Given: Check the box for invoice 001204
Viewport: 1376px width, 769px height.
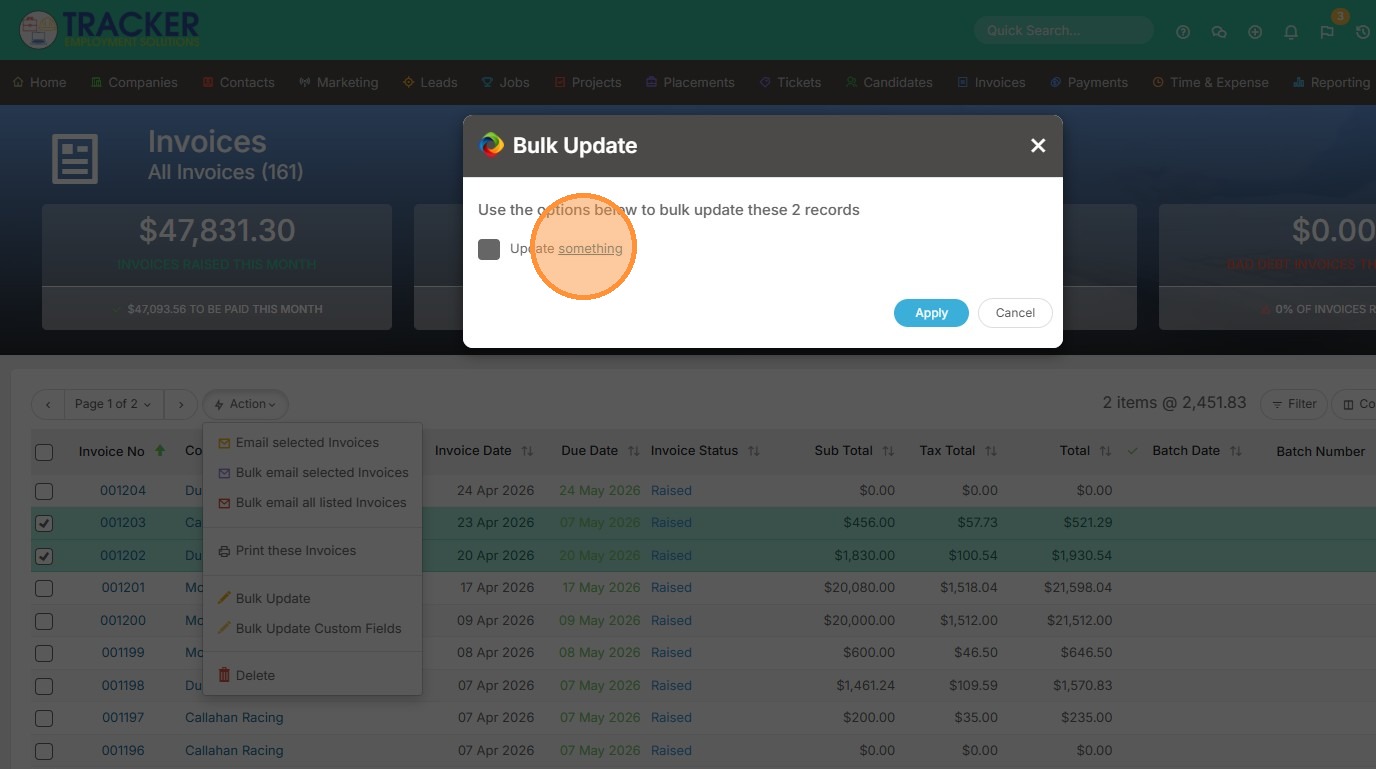Looking at the screenshot, I should 44,491.
